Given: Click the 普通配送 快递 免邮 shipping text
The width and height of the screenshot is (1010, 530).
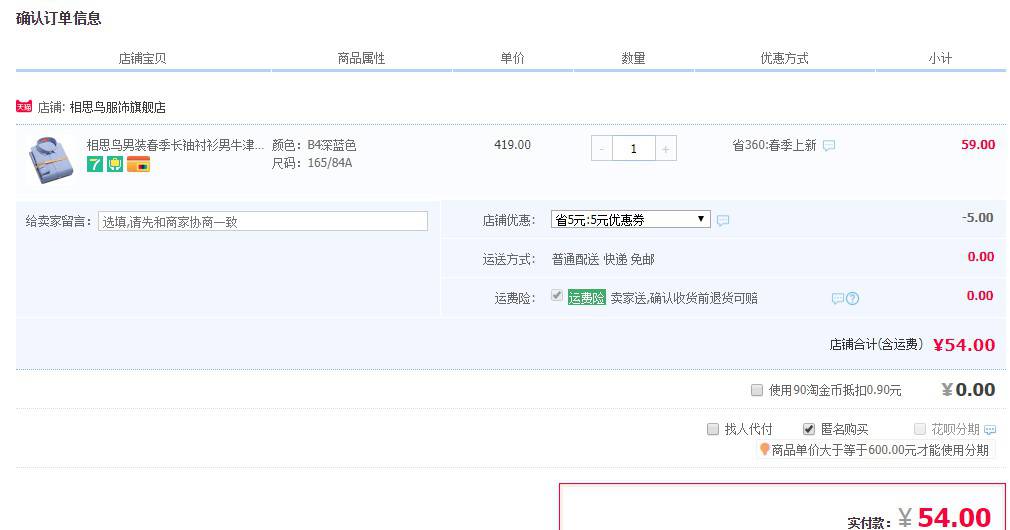Looking at the screenshot, I should tap(603, 260).
